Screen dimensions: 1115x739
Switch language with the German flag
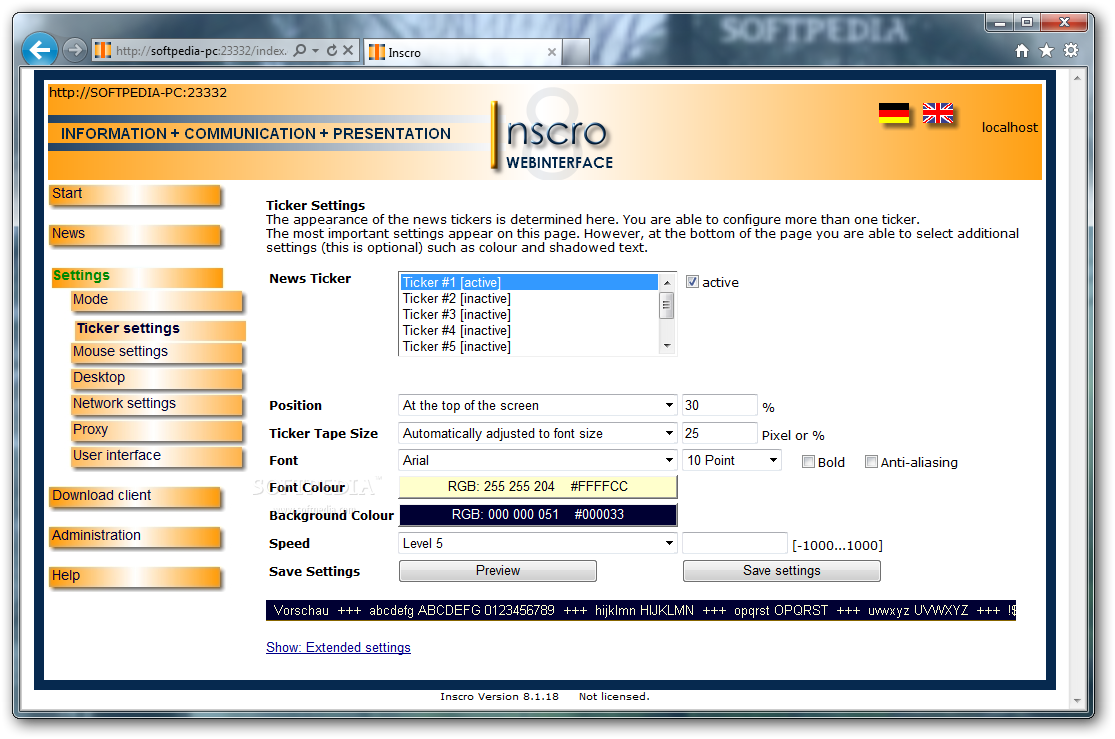pos(893,113)
